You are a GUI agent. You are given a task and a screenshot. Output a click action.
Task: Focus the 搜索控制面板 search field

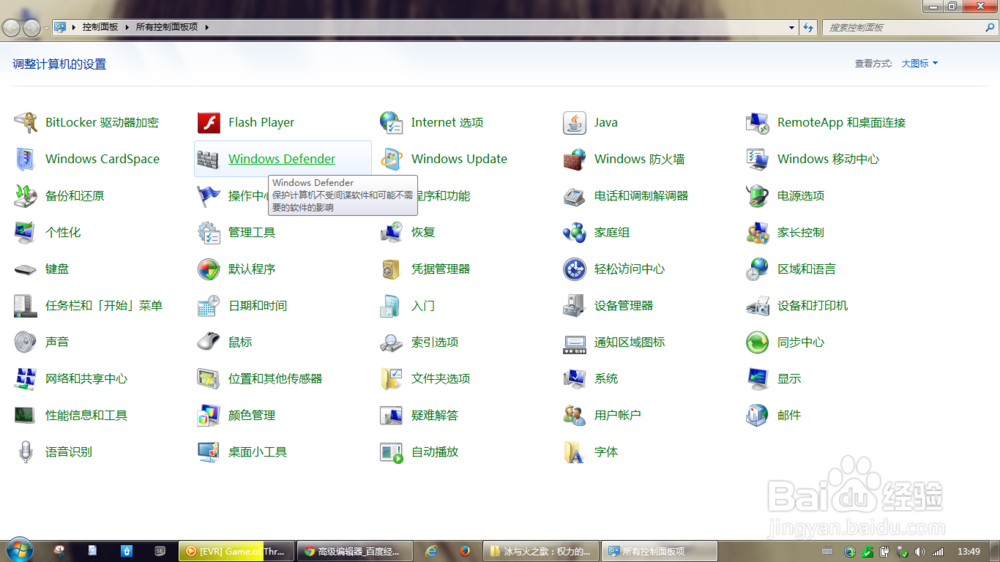pos(904,27)
